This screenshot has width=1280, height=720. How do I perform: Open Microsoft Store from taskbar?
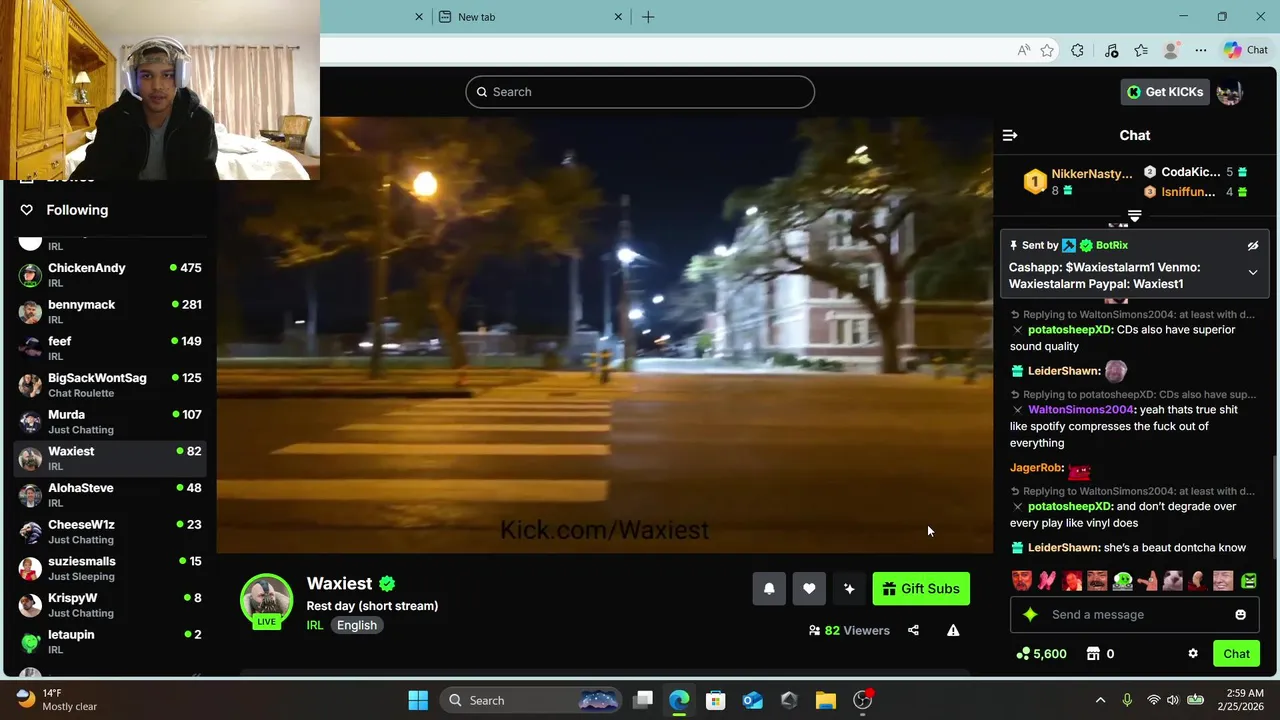(x=715, y=700)
